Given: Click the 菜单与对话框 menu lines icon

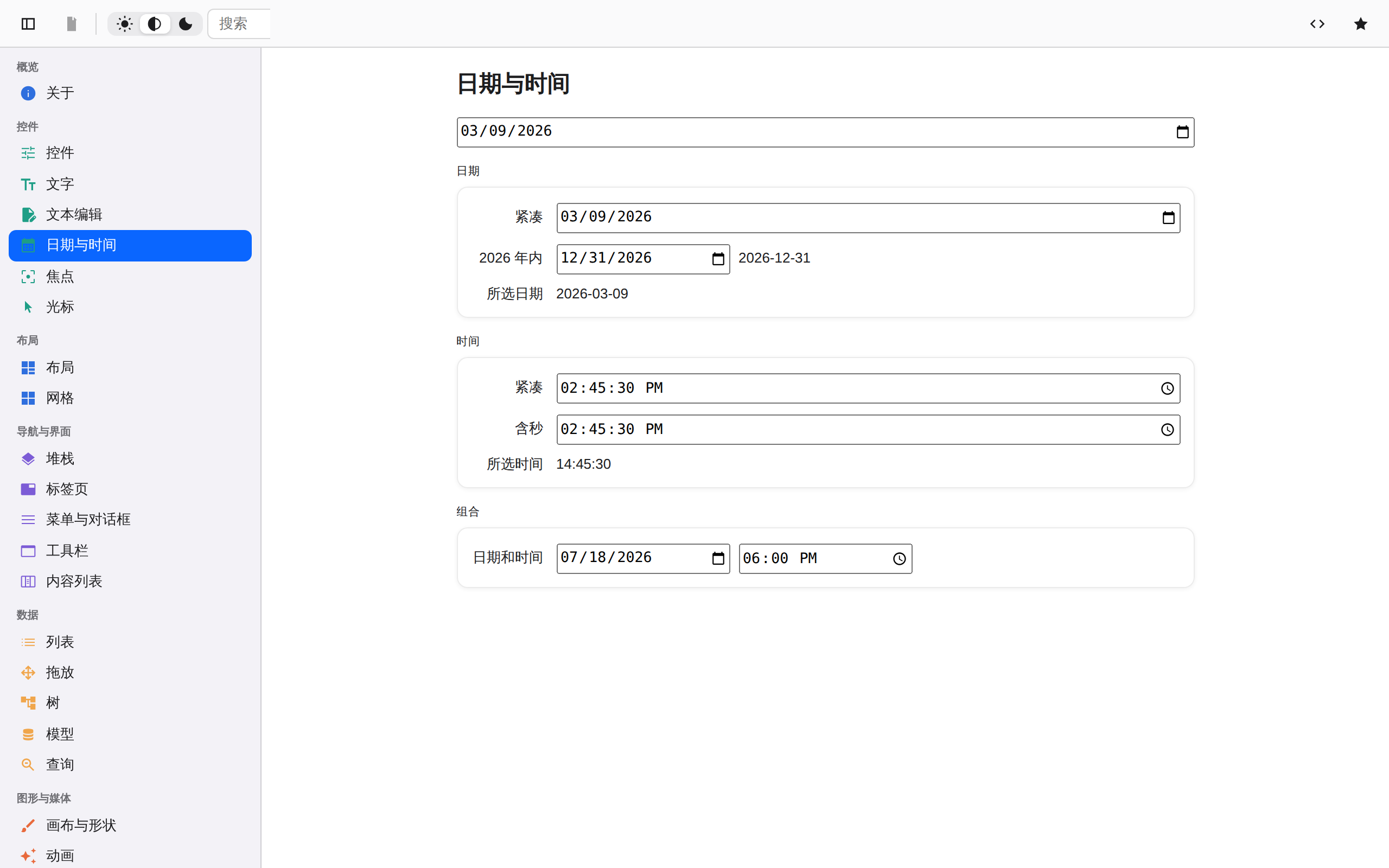Looking at the screenshot, I should [28, 520].
